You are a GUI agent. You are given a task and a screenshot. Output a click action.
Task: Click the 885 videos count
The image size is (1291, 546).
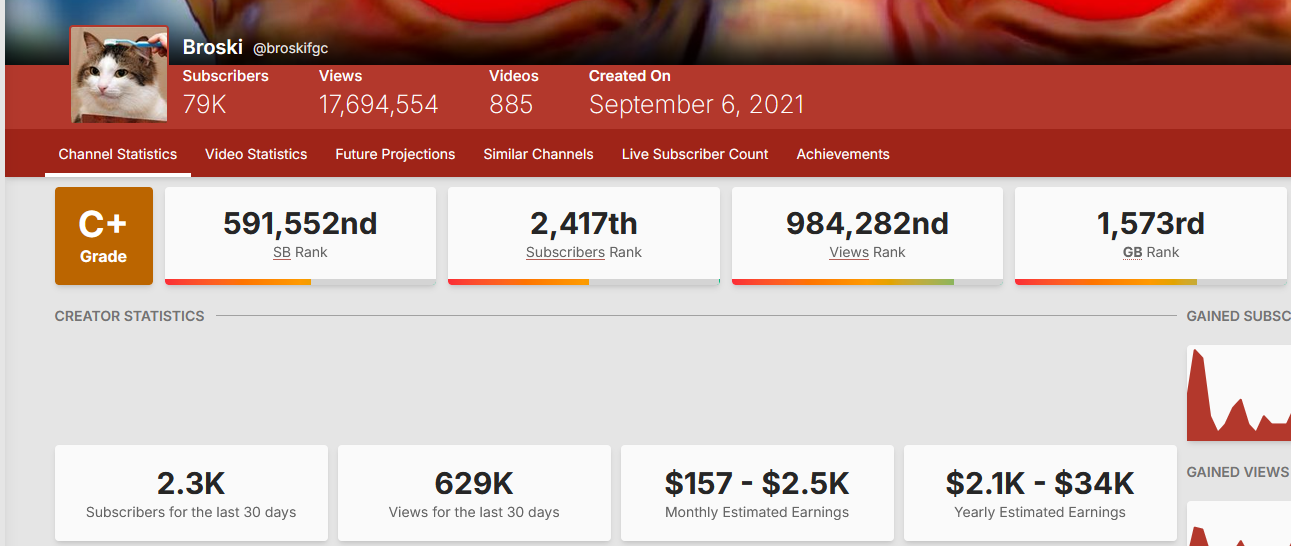coord(511,104)
